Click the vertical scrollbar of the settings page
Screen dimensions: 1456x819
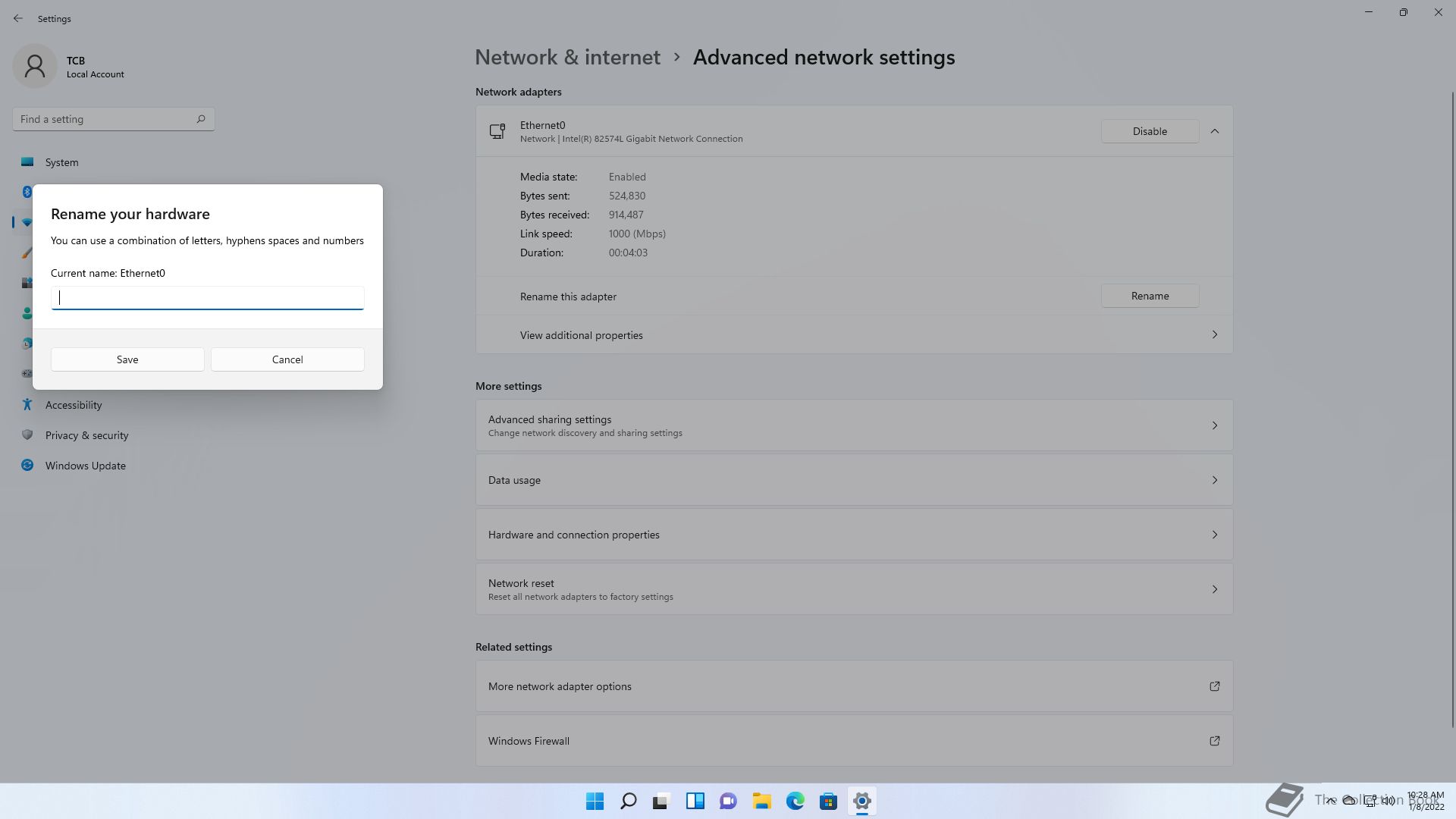pos(1452,409)
